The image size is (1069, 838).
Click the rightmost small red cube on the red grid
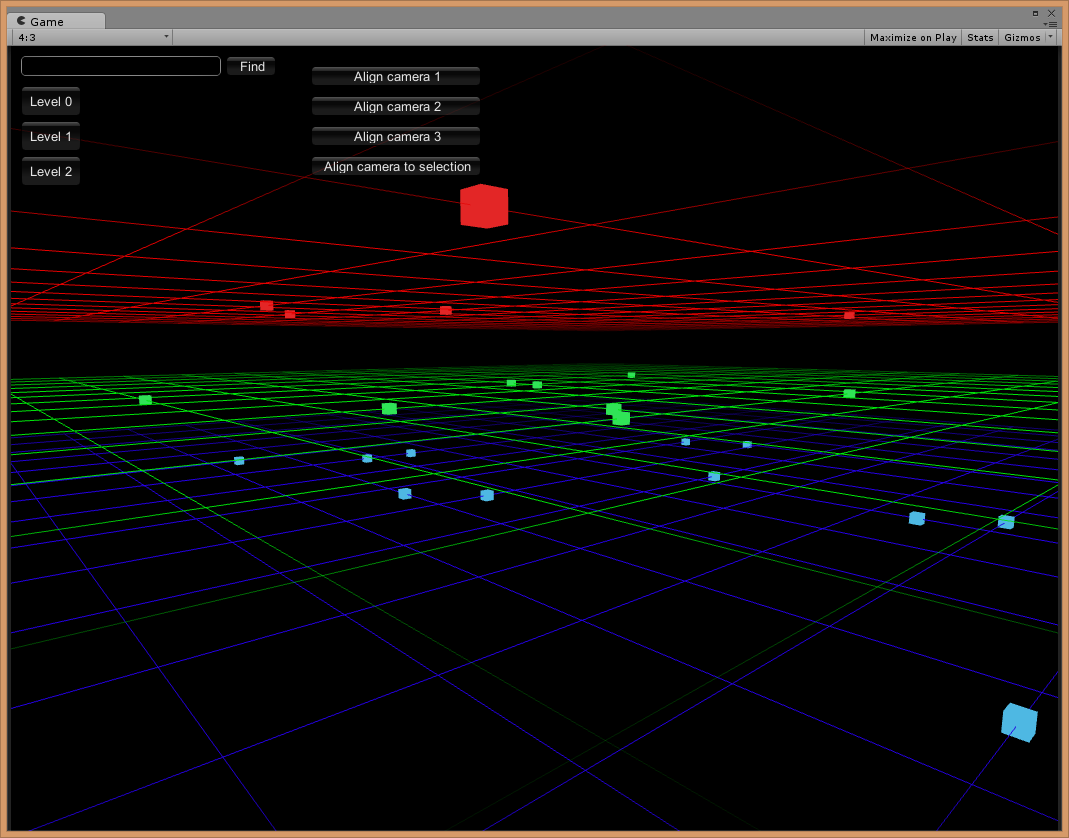[x=849, y=315]
